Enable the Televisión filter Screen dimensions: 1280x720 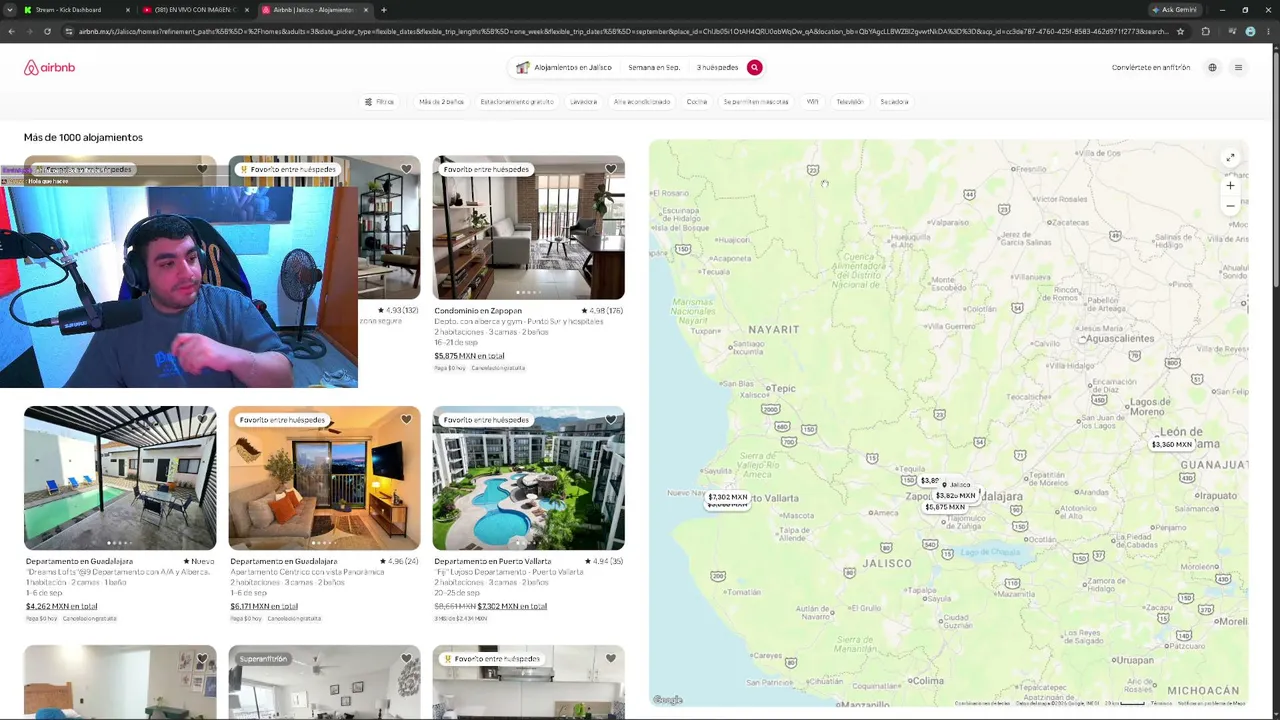point(850,101)
